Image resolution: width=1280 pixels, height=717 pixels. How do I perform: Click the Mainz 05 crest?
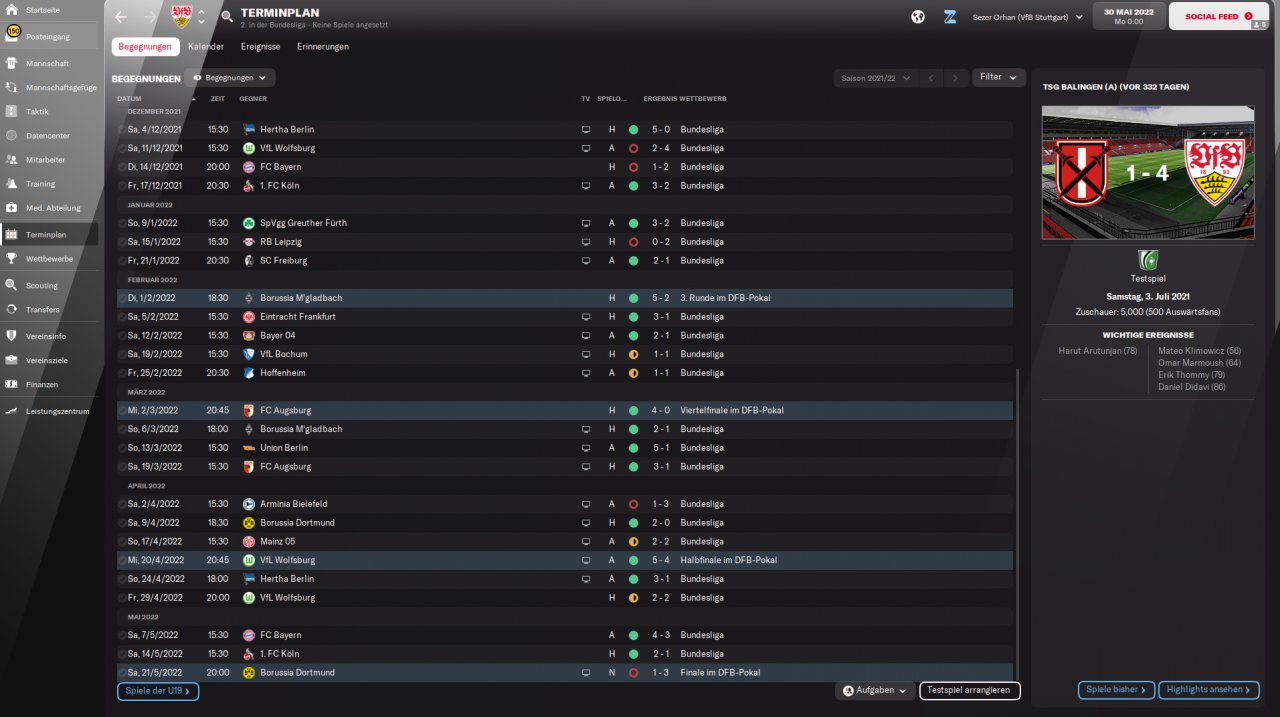249,542
